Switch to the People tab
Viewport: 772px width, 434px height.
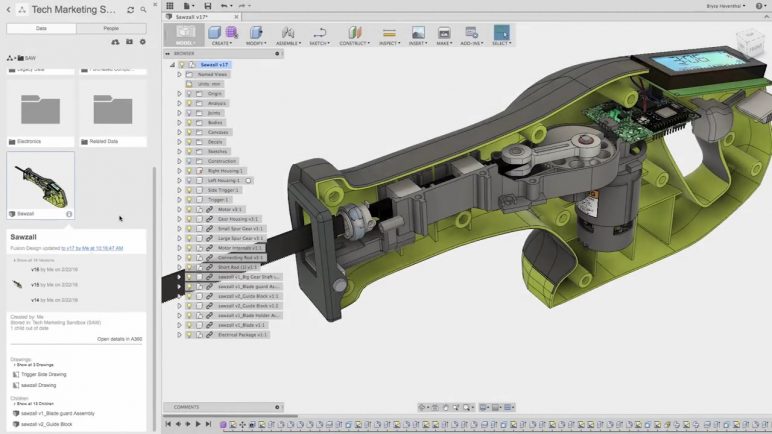(x=111, y=29)
